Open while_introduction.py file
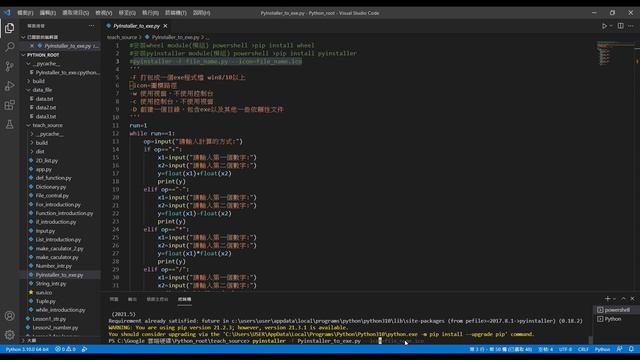The width and height of the screenshot is (640, 360). pos(60,310)
